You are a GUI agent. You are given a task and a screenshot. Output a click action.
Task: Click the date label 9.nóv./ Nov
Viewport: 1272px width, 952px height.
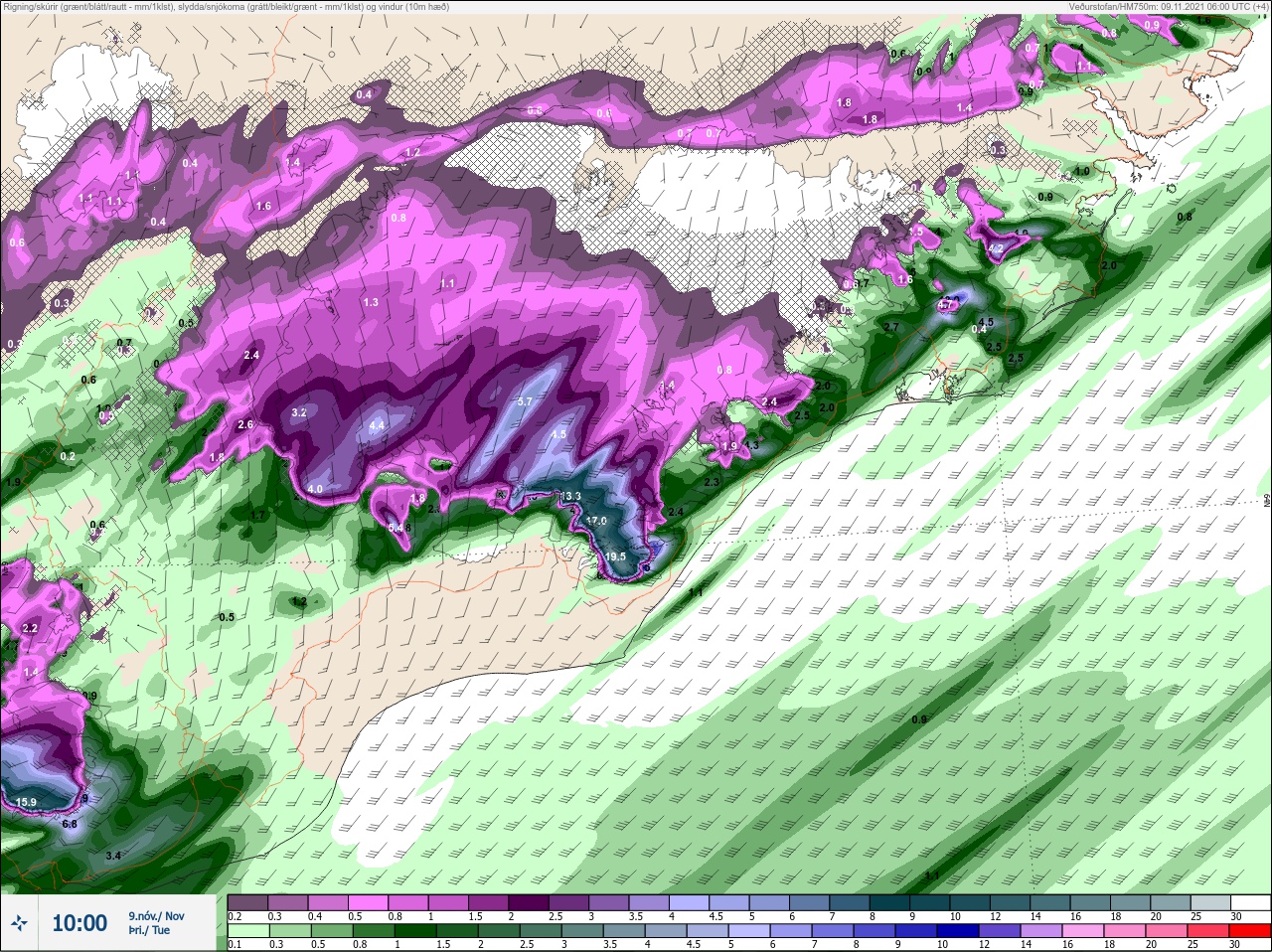tap(156, 915)
